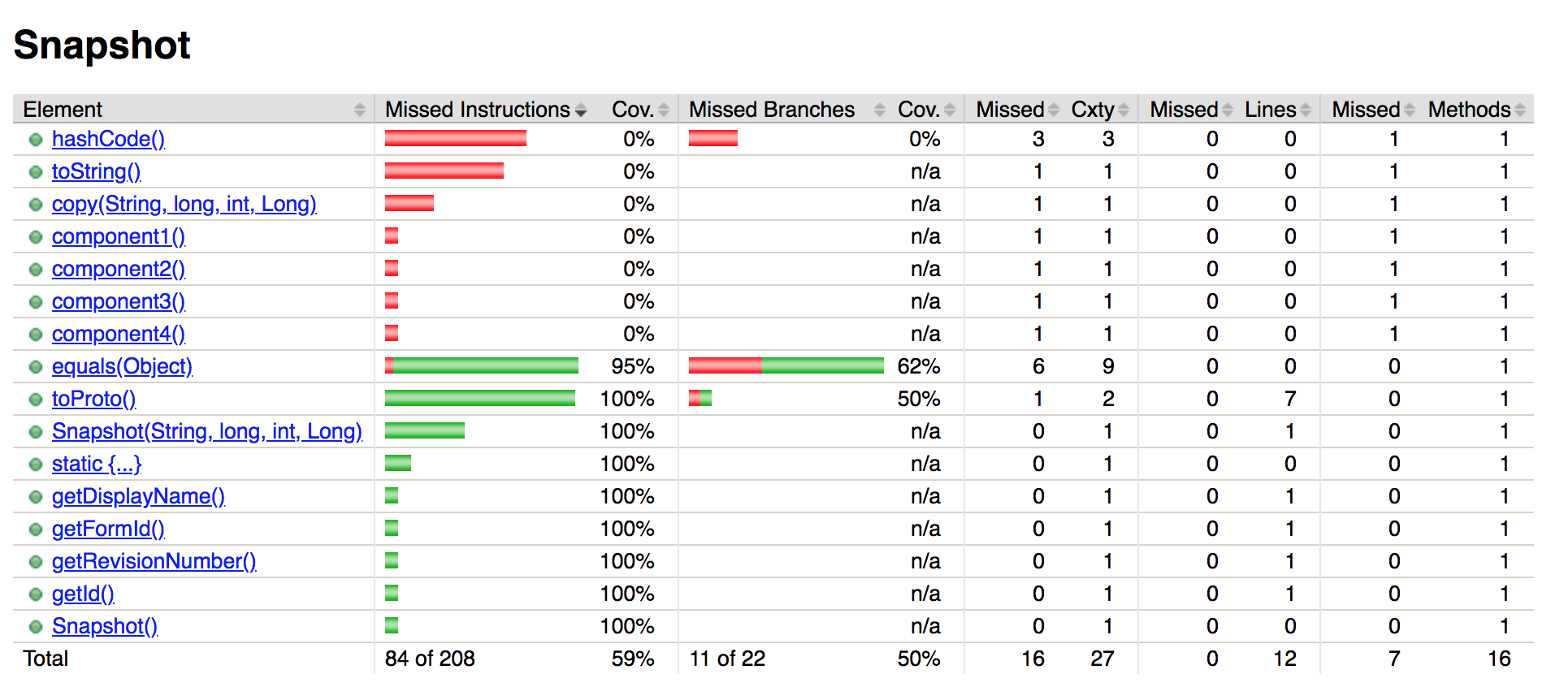This screenshot has height=700, width=1568.
Task: Open the getDisplayName() coverage page
Action: click(x=139, y=496)
